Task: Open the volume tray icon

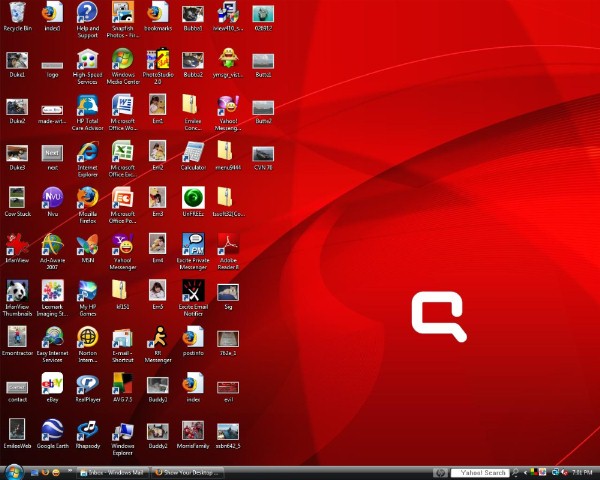Action: (564, 473)
